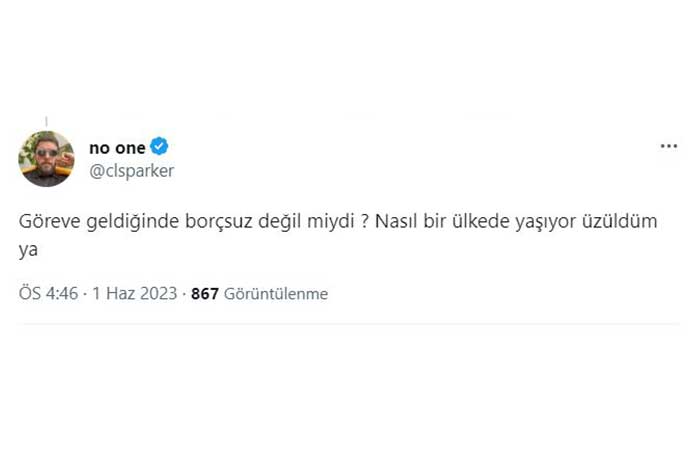Click the date 1 Haz 2023
This screenshot has width=690, height=450.
pos(134,294)
